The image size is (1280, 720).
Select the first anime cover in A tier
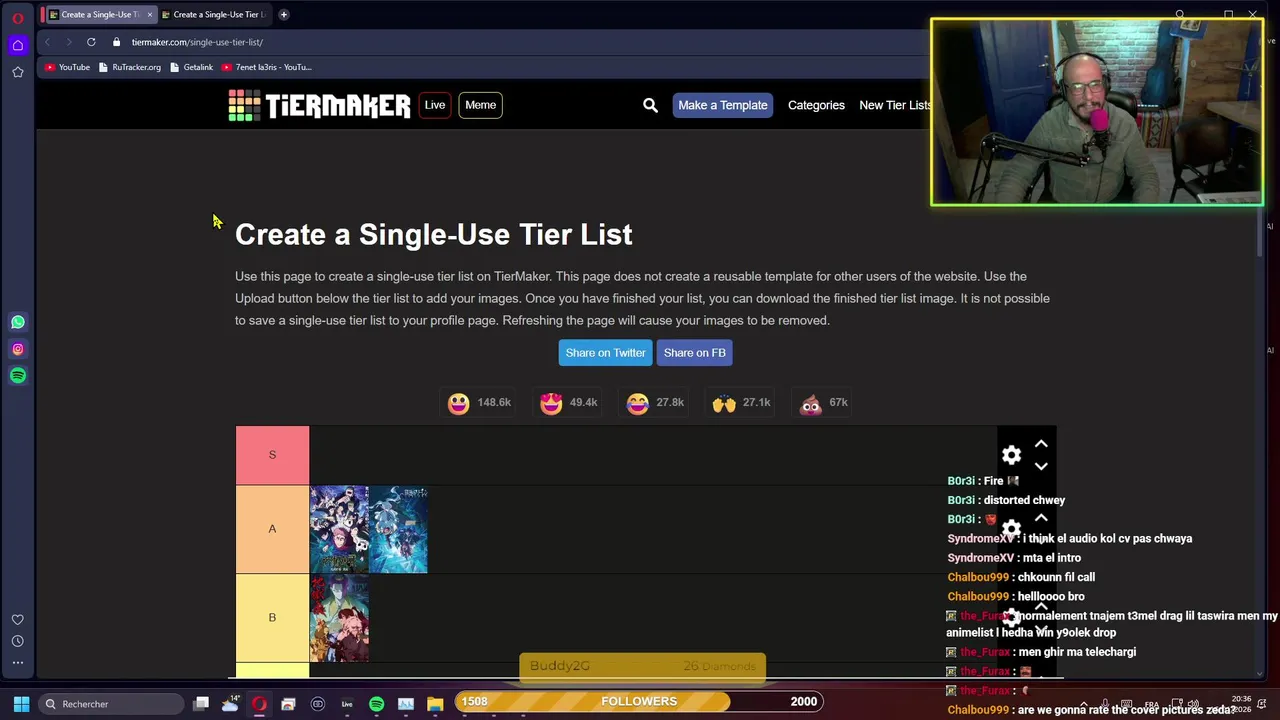339,529
